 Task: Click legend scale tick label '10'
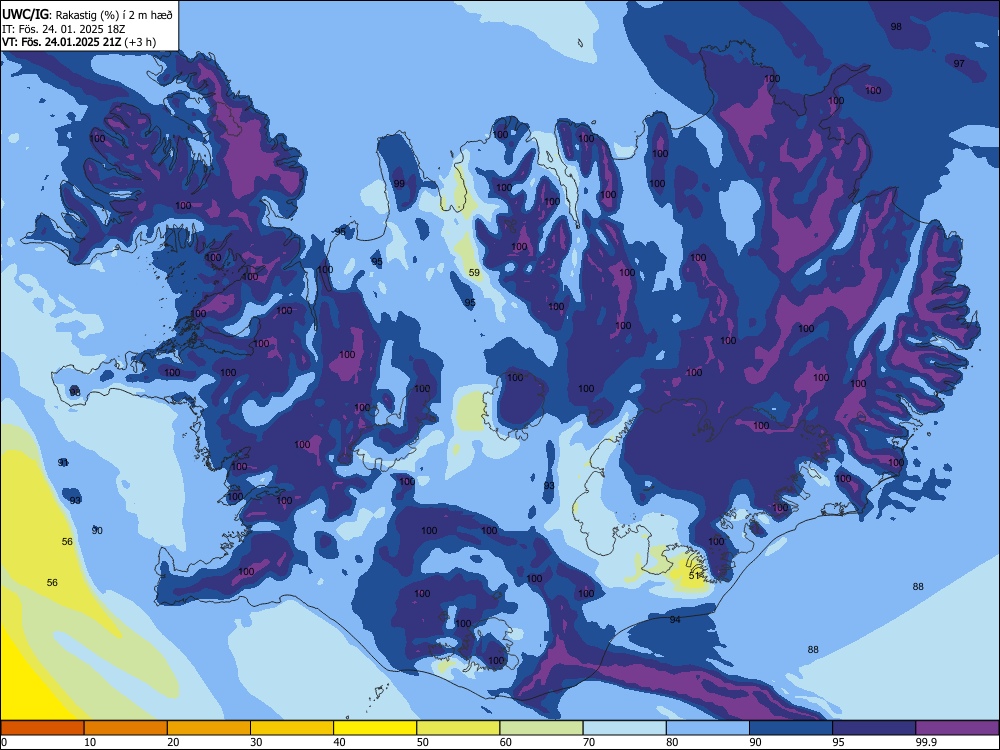90,742
